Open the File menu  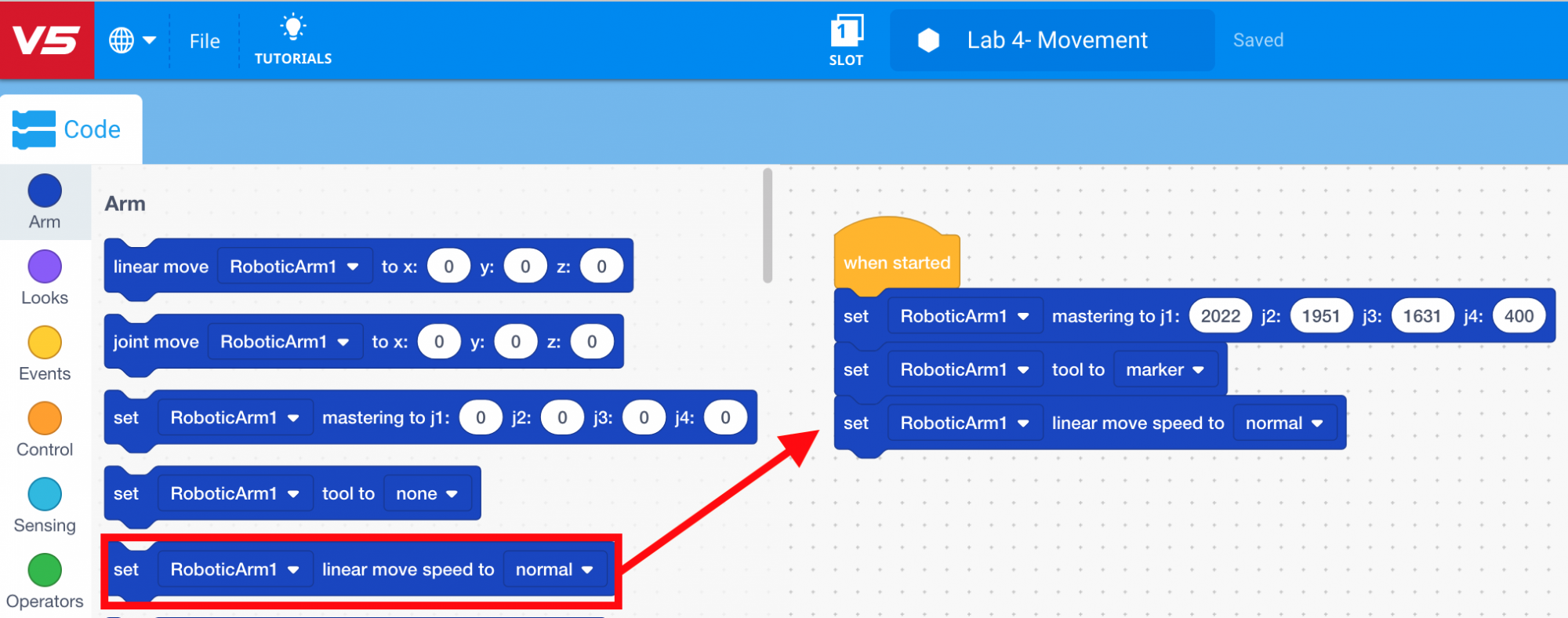(x=205, y=41)
